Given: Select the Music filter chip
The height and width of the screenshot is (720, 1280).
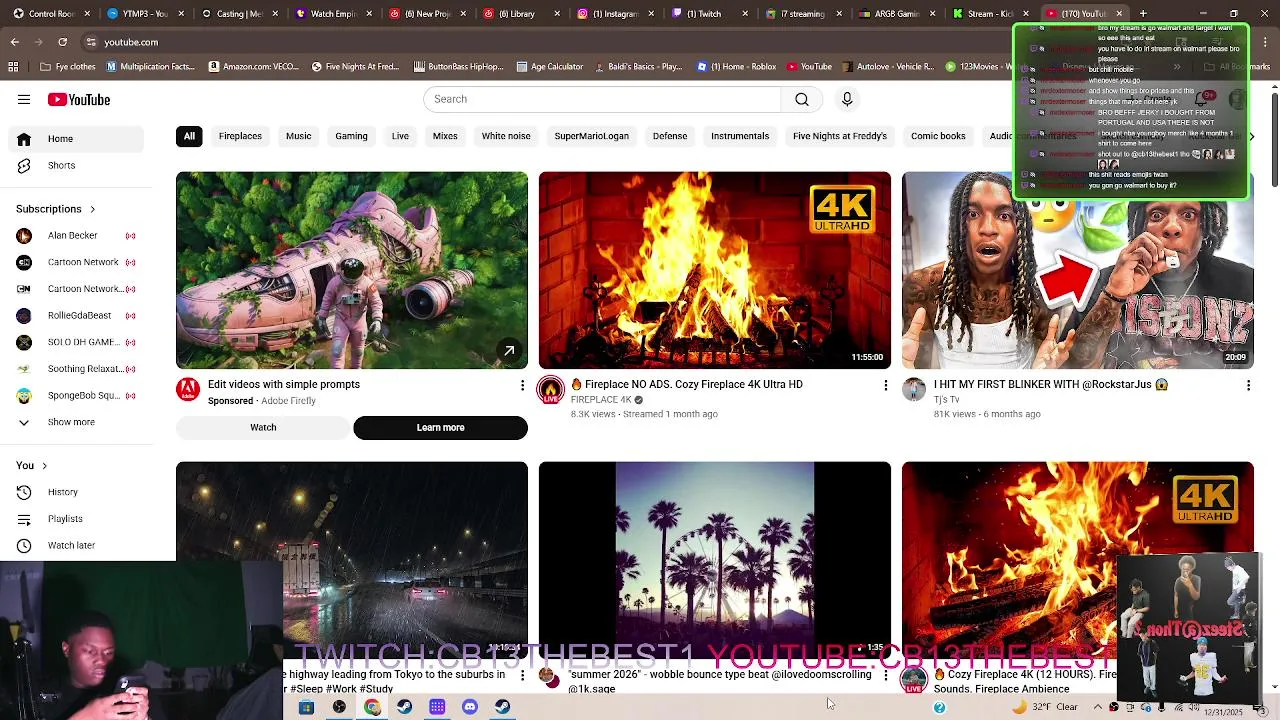Looking at the screenshot, I should [x=298, y=136].
